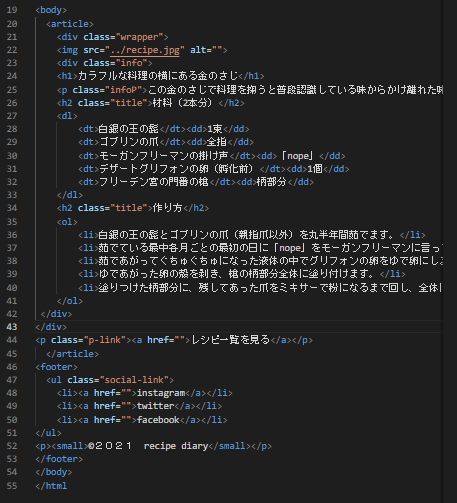Place cursor at the opening dl tag
The width and height of the screenshot is (457, 503).
[67, 116]
